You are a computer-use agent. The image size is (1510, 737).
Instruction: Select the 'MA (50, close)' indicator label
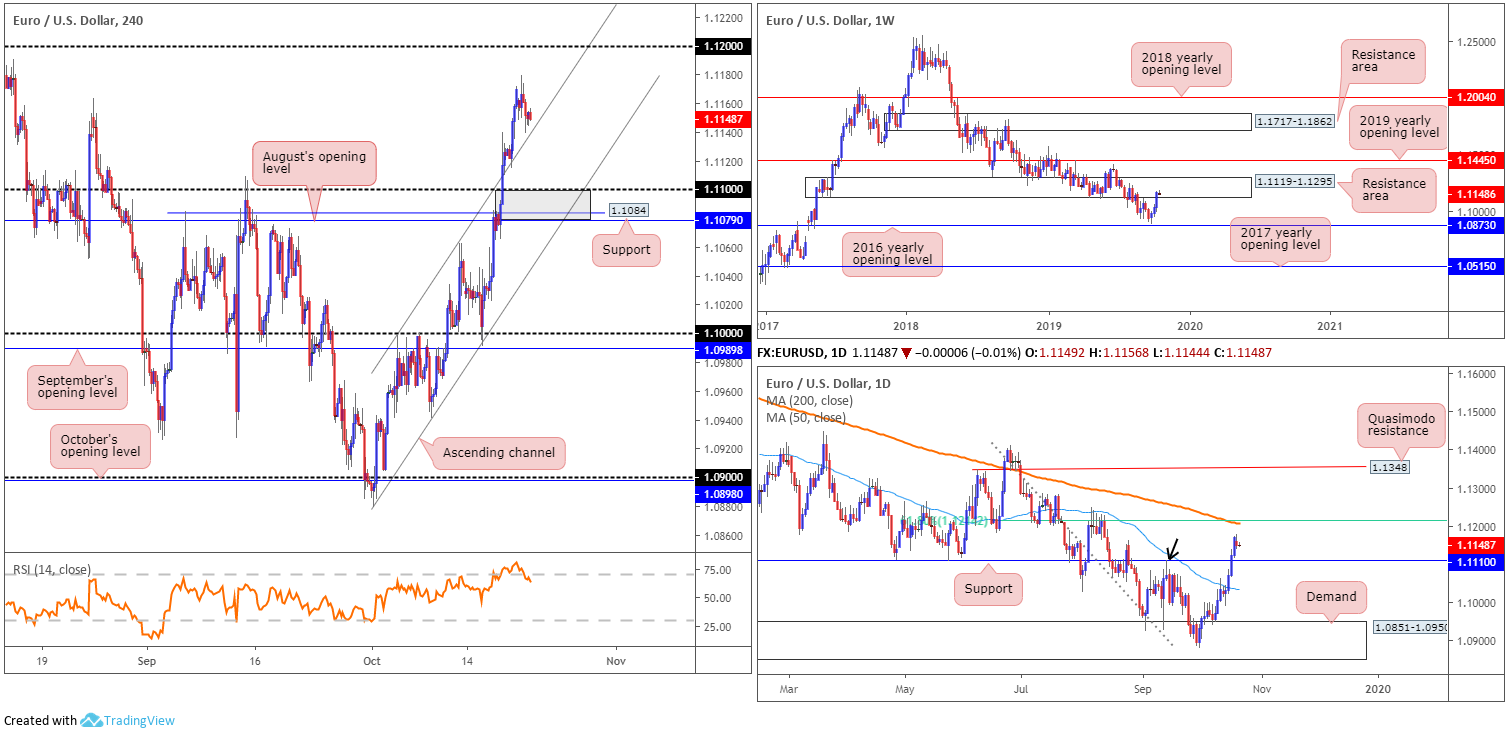pyautogui.click(x=808, y=418)
